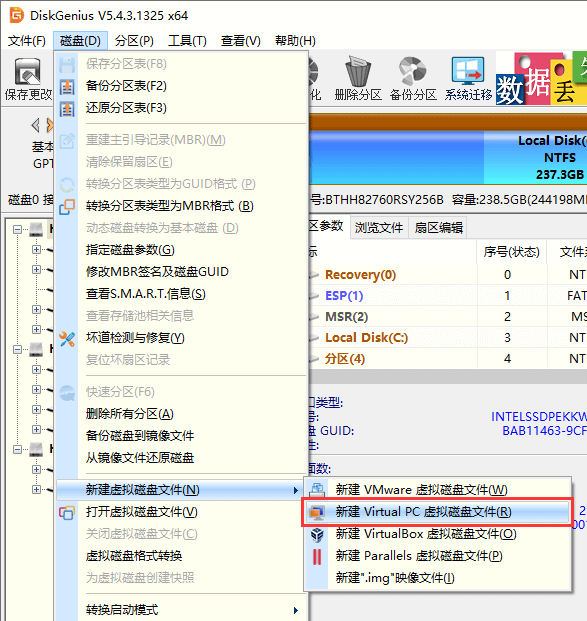Image resolution: width=587 pixels, height=621 pixels.
Task: Collapse the second disk tree node
Action: 17,349
